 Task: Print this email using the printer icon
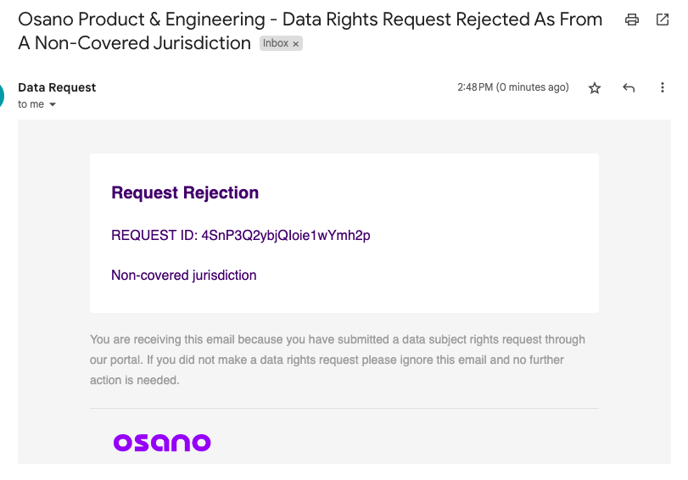coord(631,20)
